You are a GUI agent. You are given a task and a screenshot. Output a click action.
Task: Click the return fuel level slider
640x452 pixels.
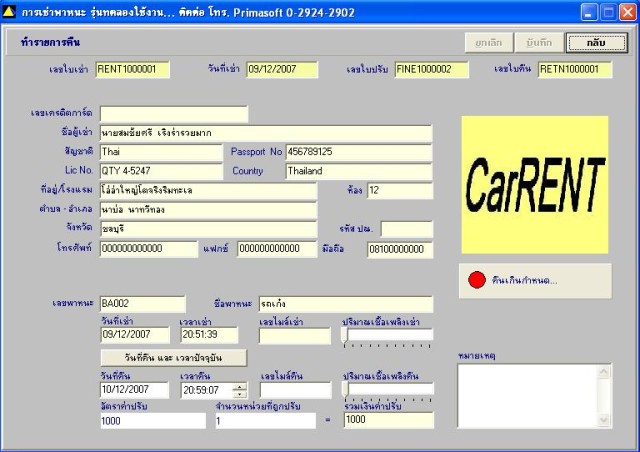pos(388,391)
